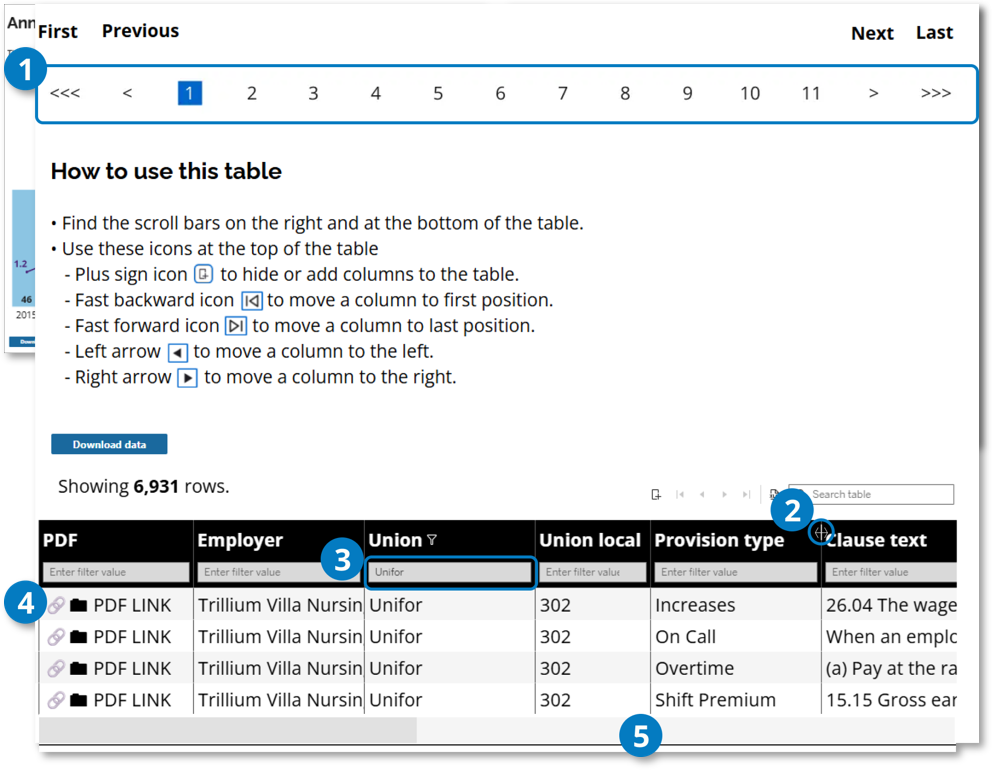Click the filter funnel icon beside Union header
This screenshot has height=770, width=992.
[x=432, y=540]
